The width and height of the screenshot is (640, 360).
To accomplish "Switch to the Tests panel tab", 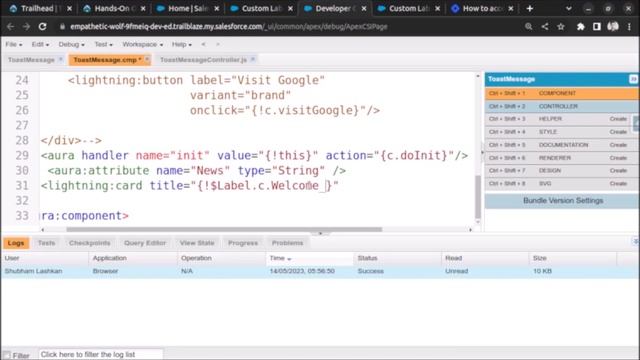I will tap(46, 243).
